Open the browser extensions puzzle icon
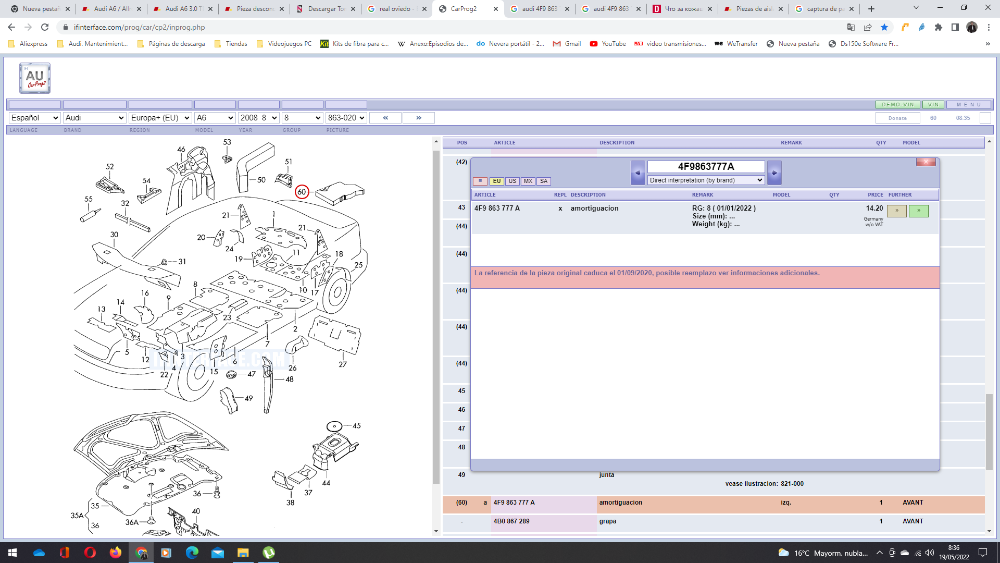This screenshot has width=1000, height=563. pyautogui.click(x=938, y=27)
